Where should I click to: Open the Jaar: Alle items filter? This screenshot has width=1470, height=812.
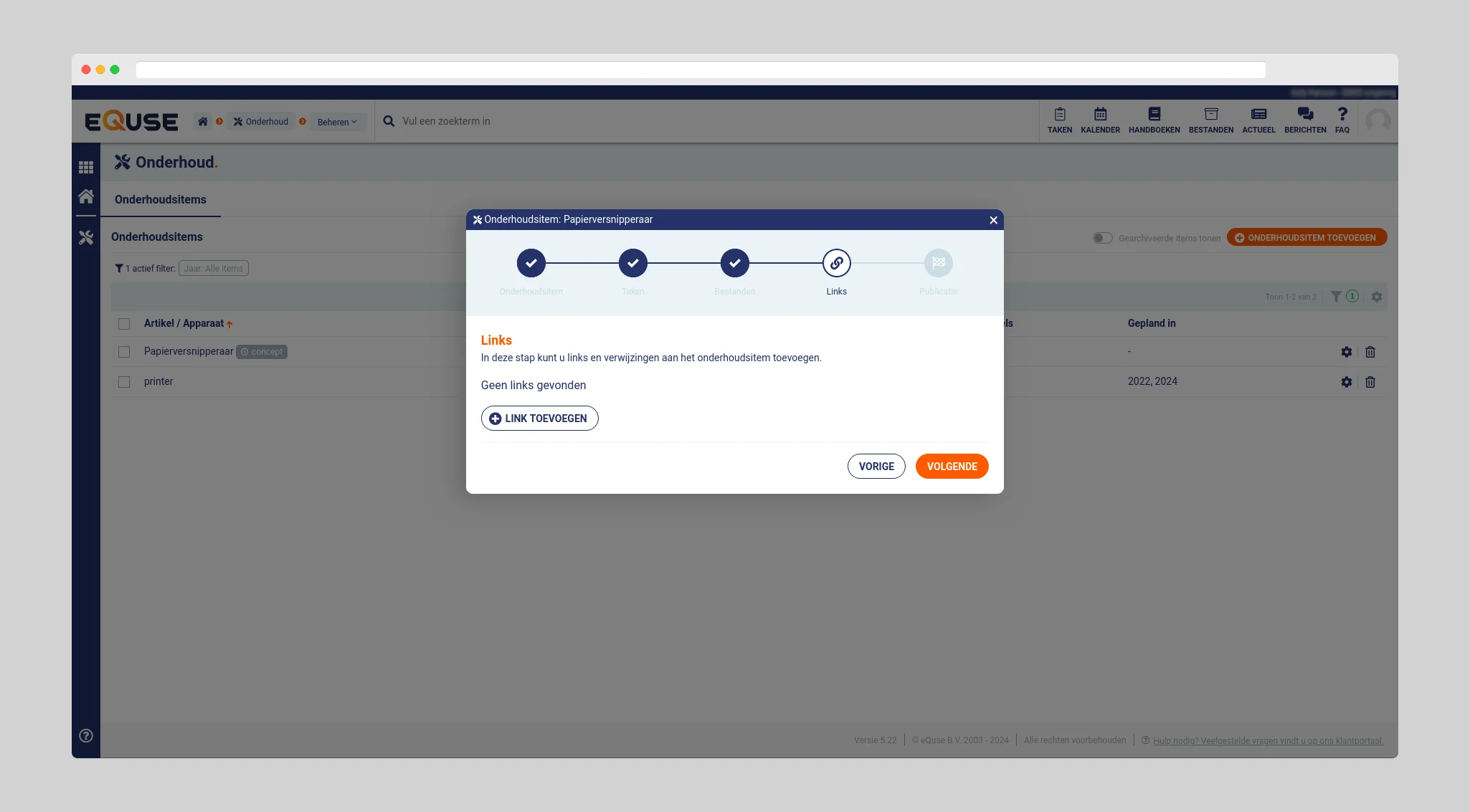pyautogui.click(x=214, y=269)
